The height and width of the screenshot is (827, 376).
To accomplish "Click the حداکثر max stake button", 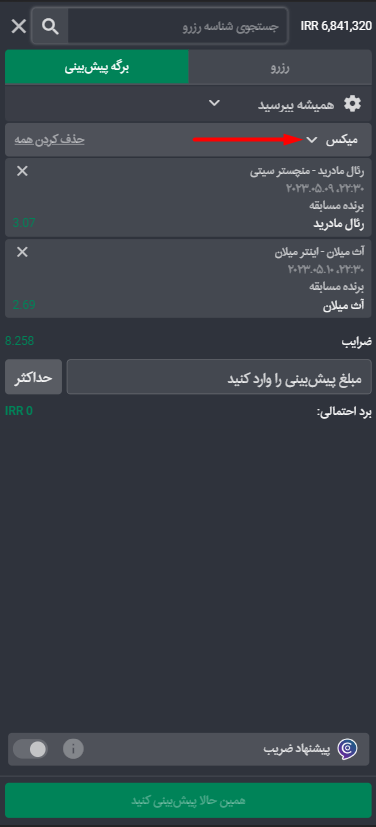I will pyautogui.click(x=34, y=377).
